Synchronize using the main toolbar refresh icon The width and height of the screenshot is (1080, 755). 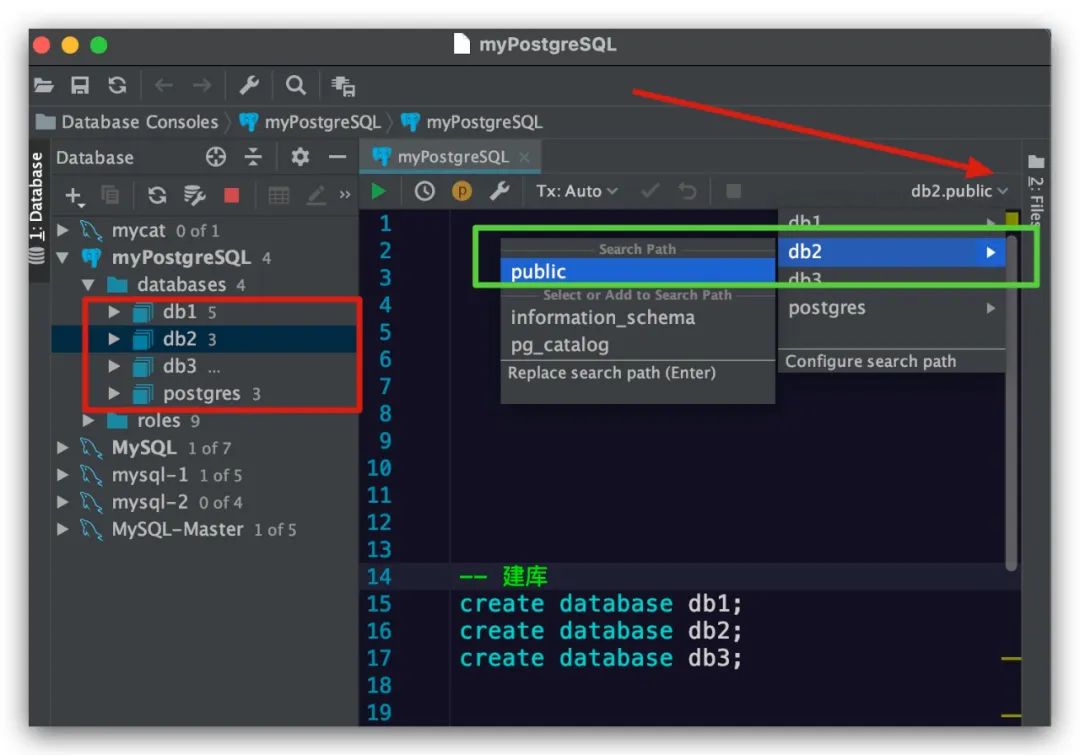pos(117,85)
